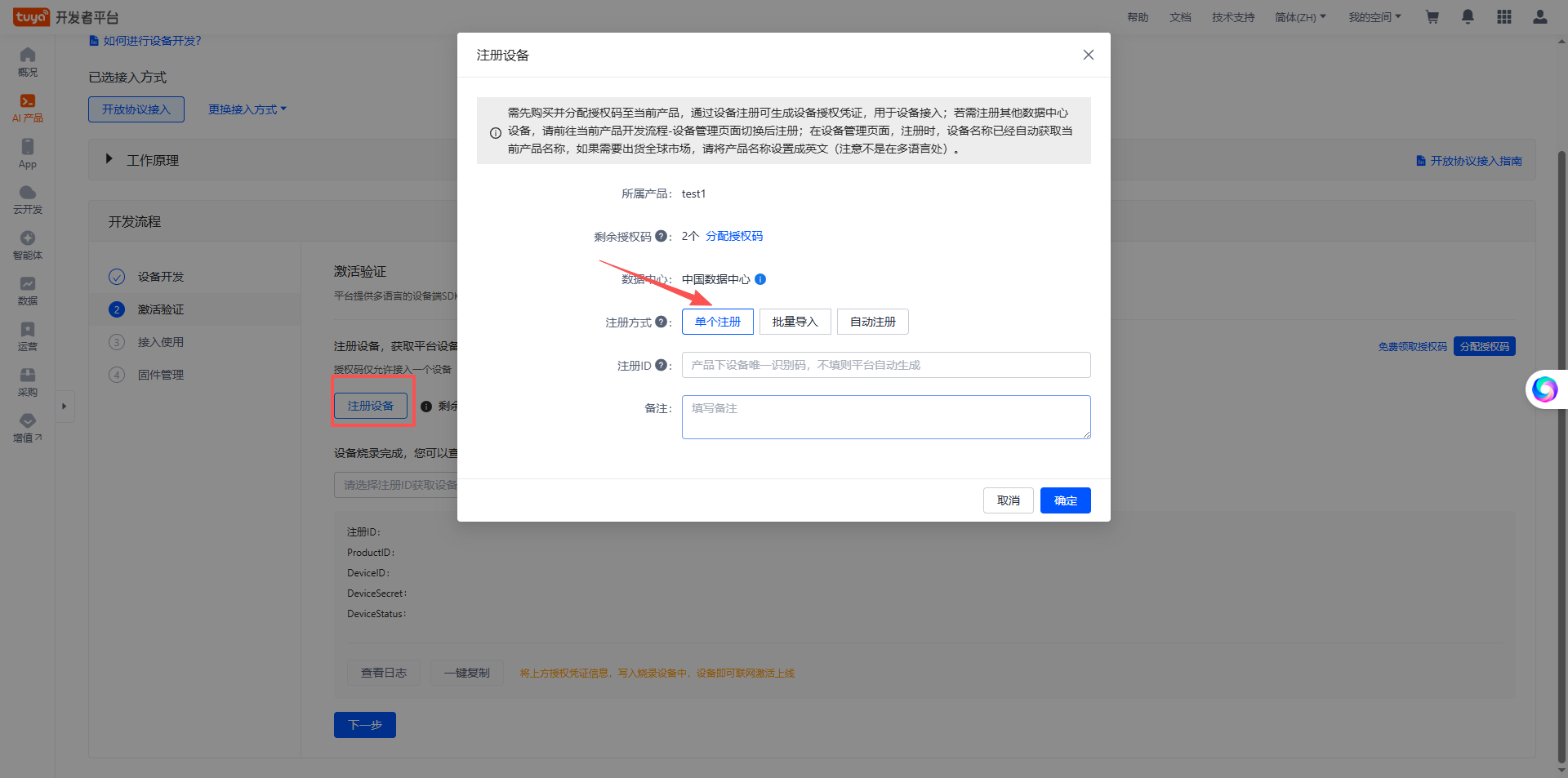Close the 注册设备 dialog
The height and width of the screenshot is (778, 1568).
coord(1088,55)
